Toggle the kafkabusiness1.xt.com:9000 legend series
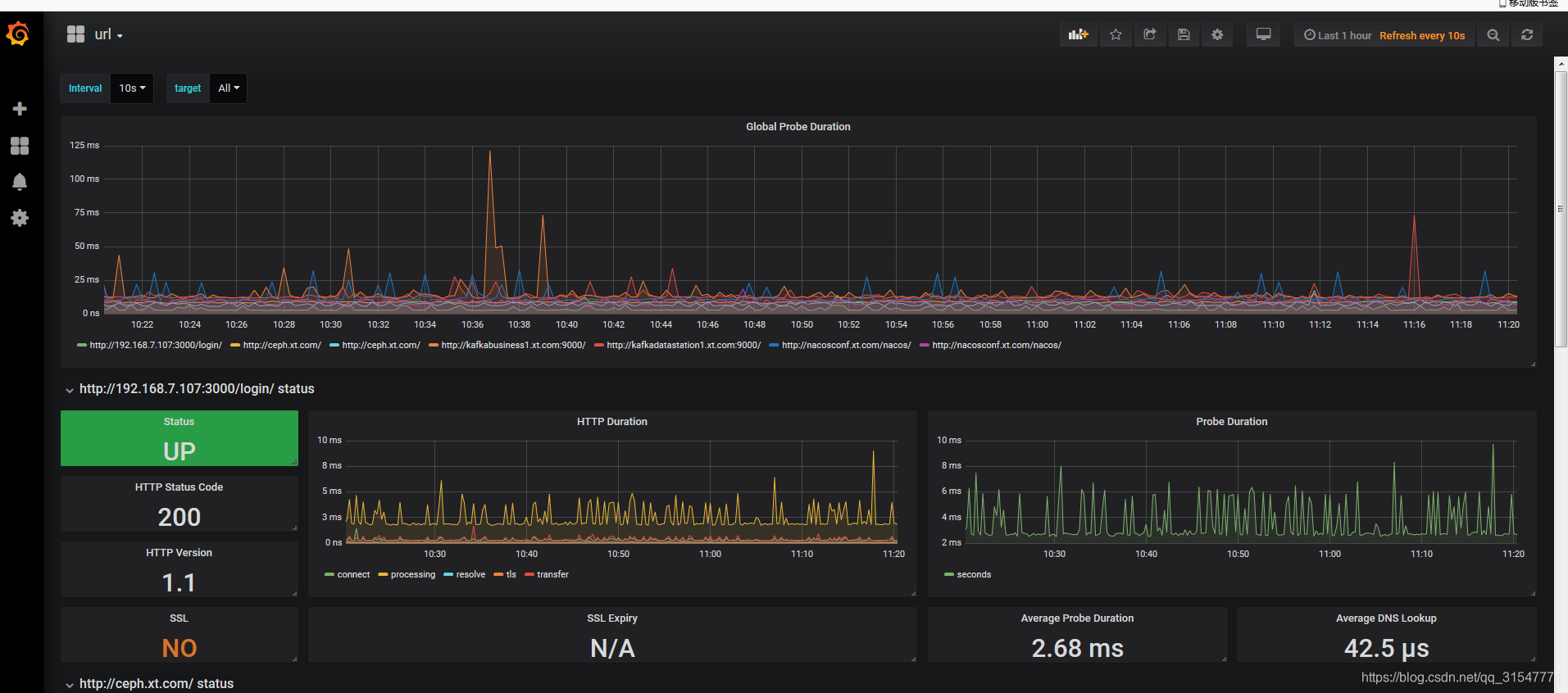The image size is (1568, 693). pyautogui.click(x=513, y=345)
